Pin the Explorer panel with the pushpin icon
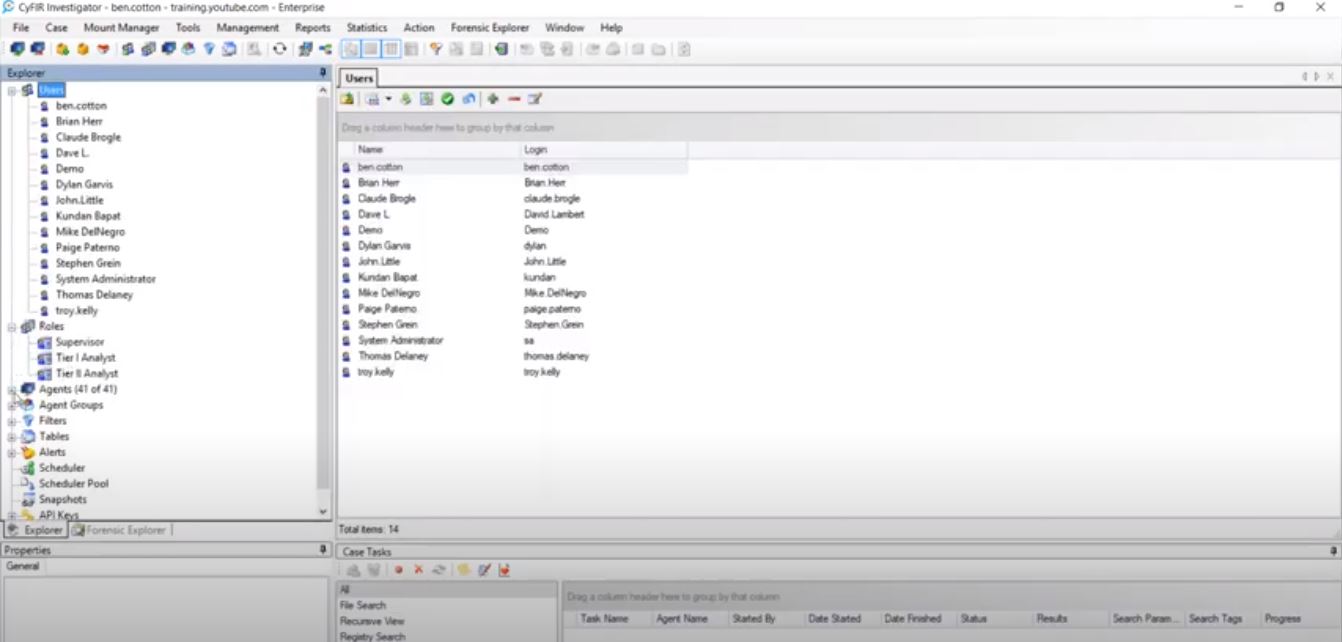The image size is (1342, 642). (323, 73)
